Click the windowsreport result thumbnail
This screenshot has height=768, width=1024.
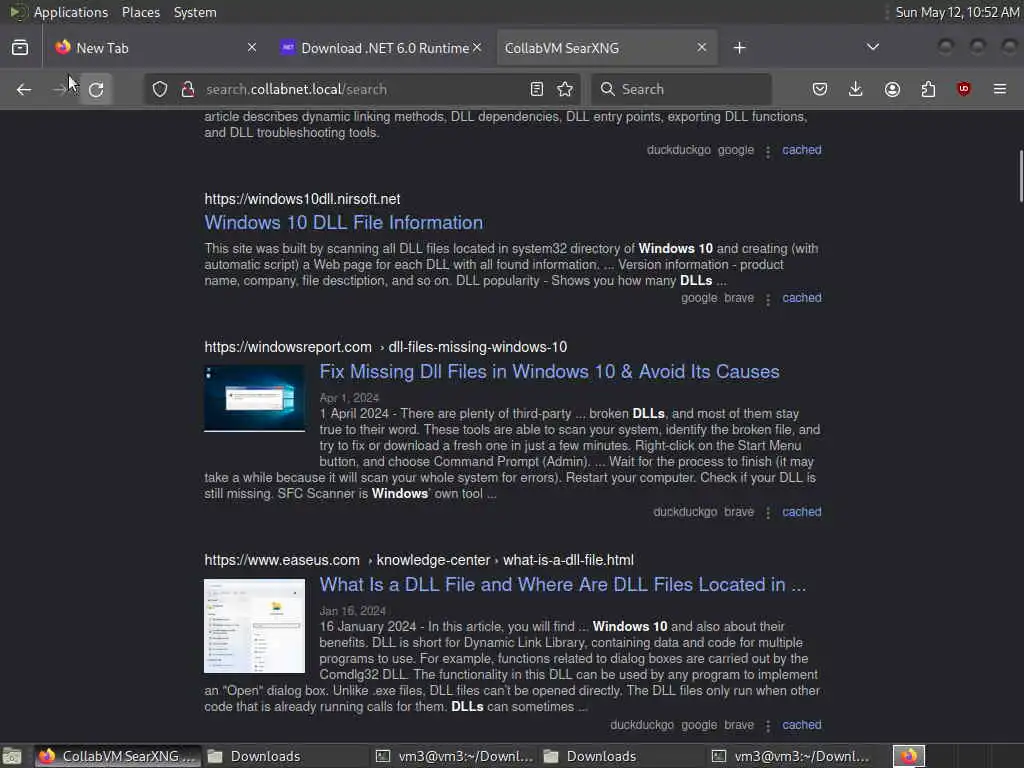click(x=255, y=398)
